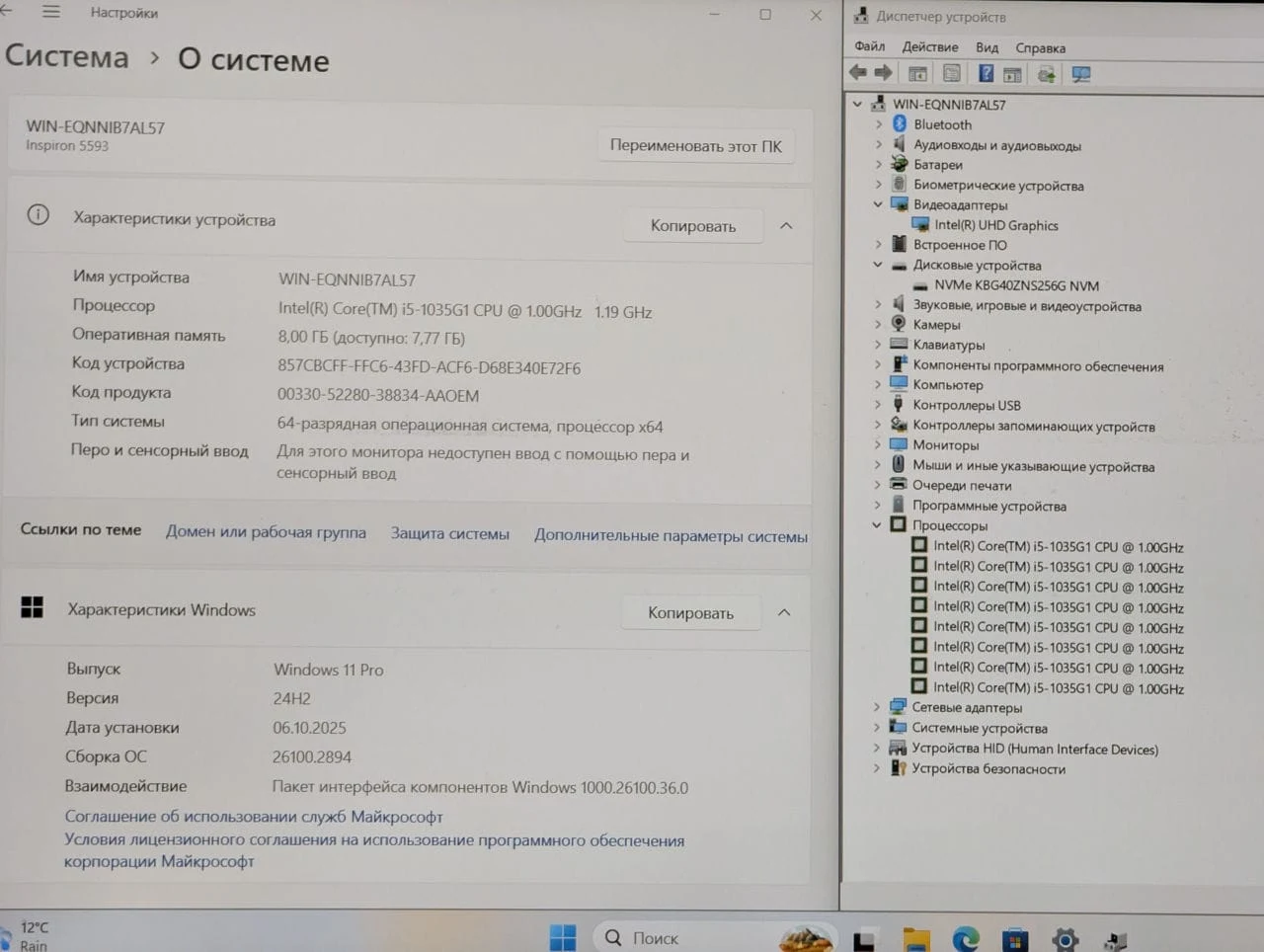Click the Сетевые адаптеры network icon
Screen dimensions: 1264x952
click(x=897, y=706)
